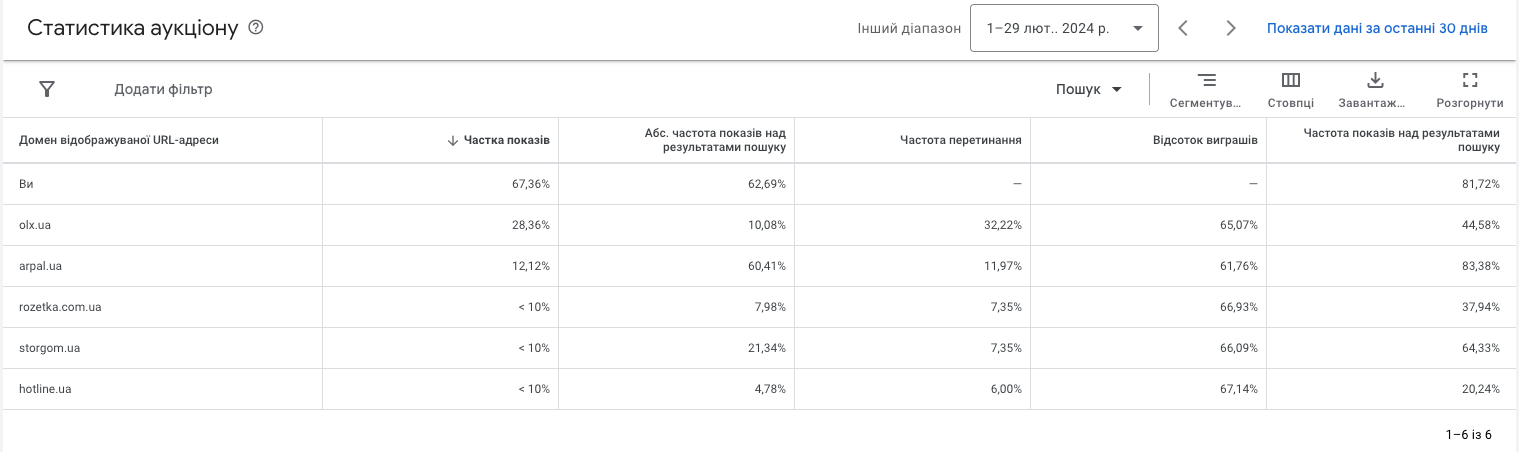Click Додати фільтр text field
This screenshot has height=452, width=1519.
(x=163, y=89)
